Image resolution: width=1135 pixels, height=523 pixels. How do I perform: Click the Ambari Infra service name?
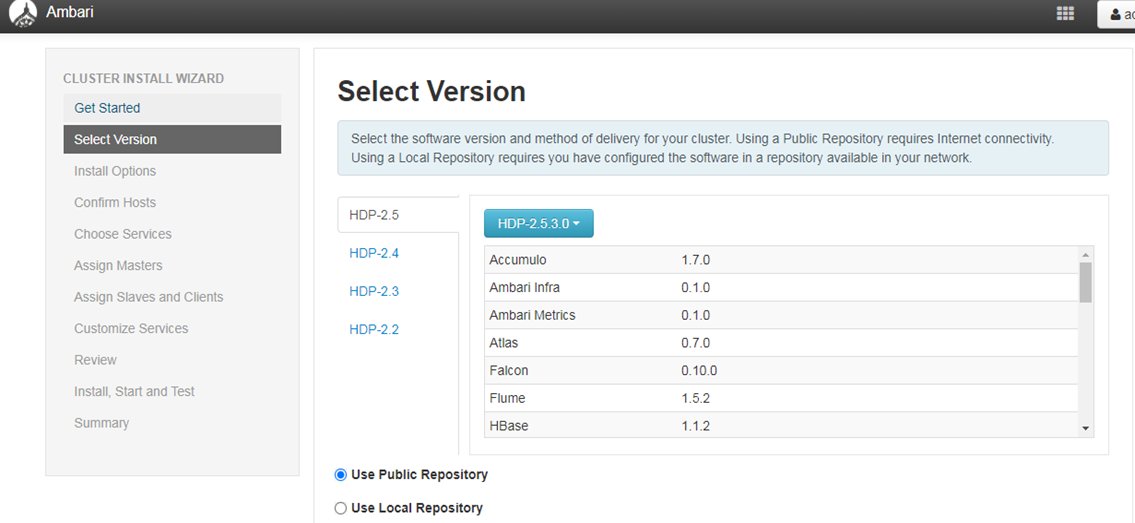click(x=525, y=288)
